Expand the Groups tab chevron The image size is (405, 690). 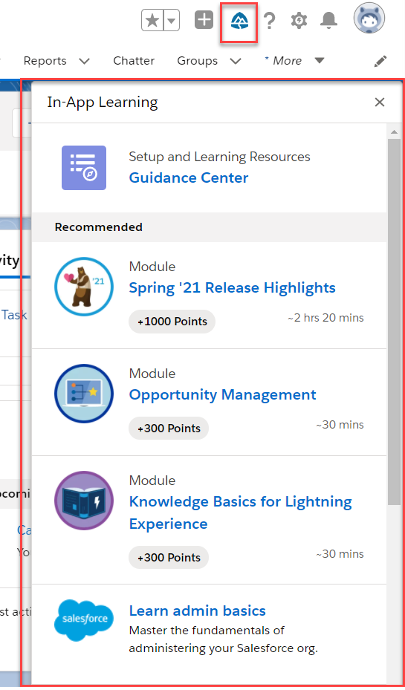pyautogui.click(x=236, y=61)
